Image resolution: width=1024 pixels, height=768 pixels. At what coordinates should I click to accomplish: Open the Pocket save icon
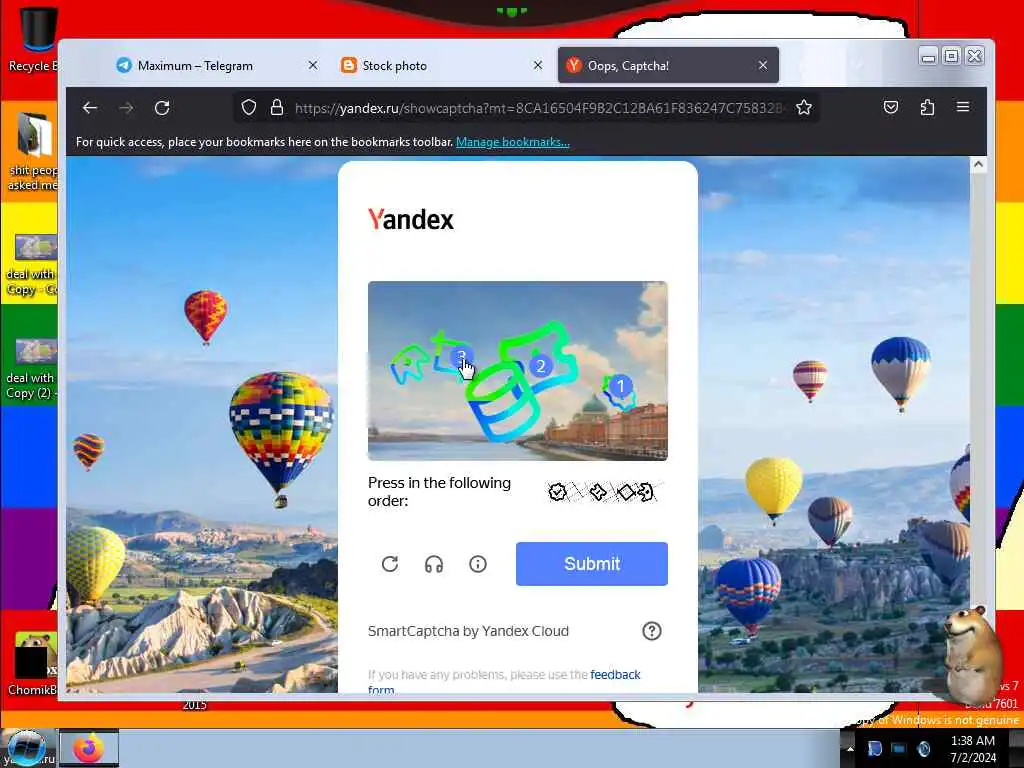tap(891, 107)
